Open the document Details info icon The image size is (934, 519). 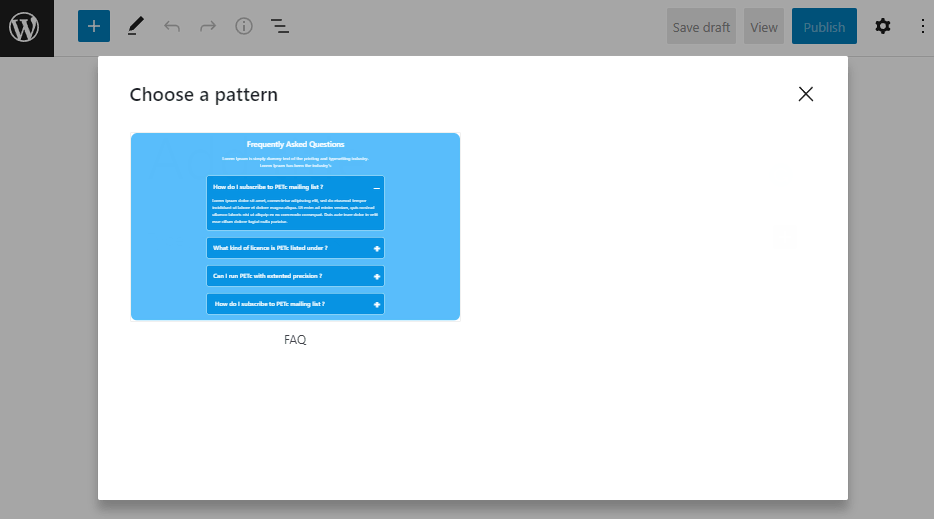[x=244, y=27]
